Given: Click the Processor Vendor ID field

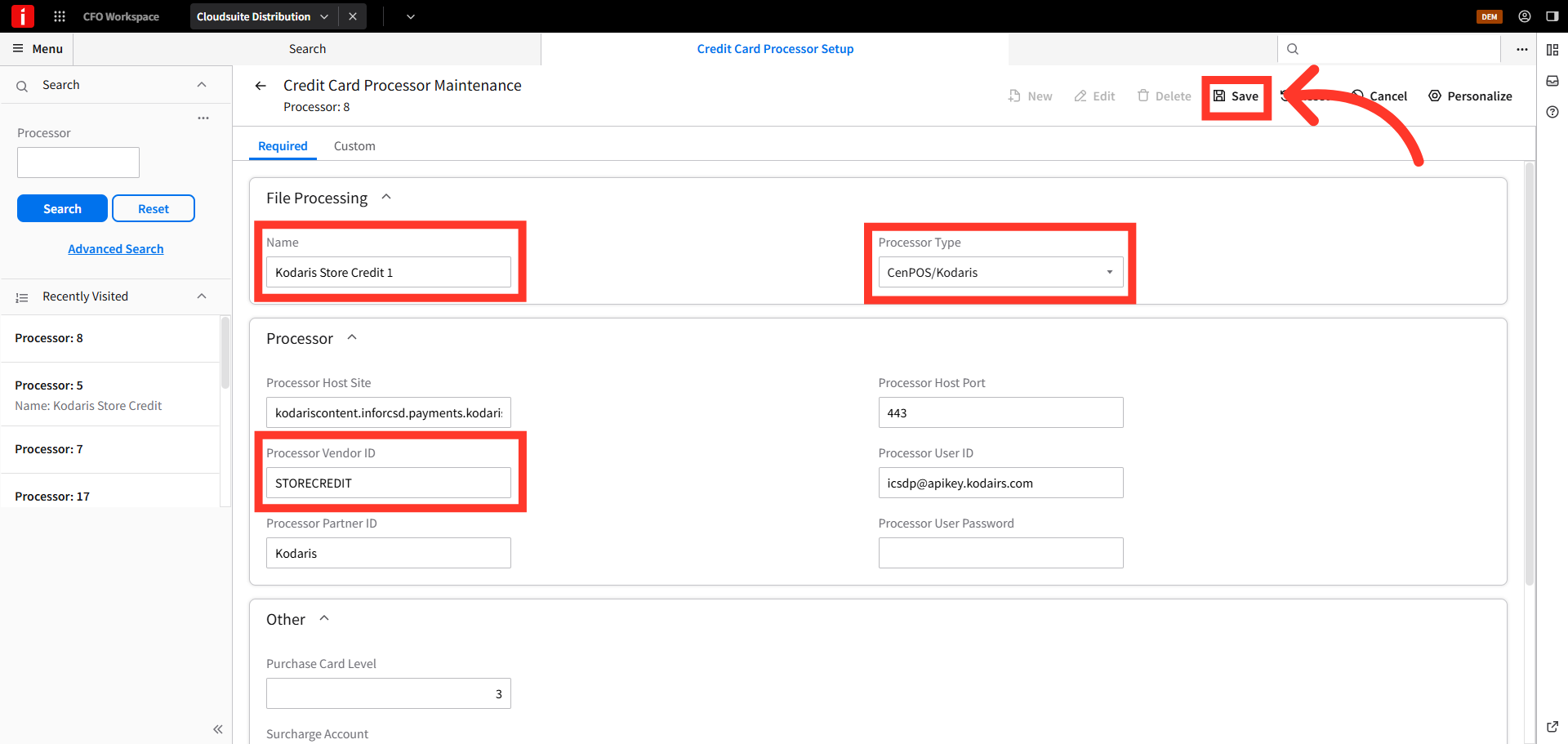Looking at the screenshot, I should pos(389,483).
